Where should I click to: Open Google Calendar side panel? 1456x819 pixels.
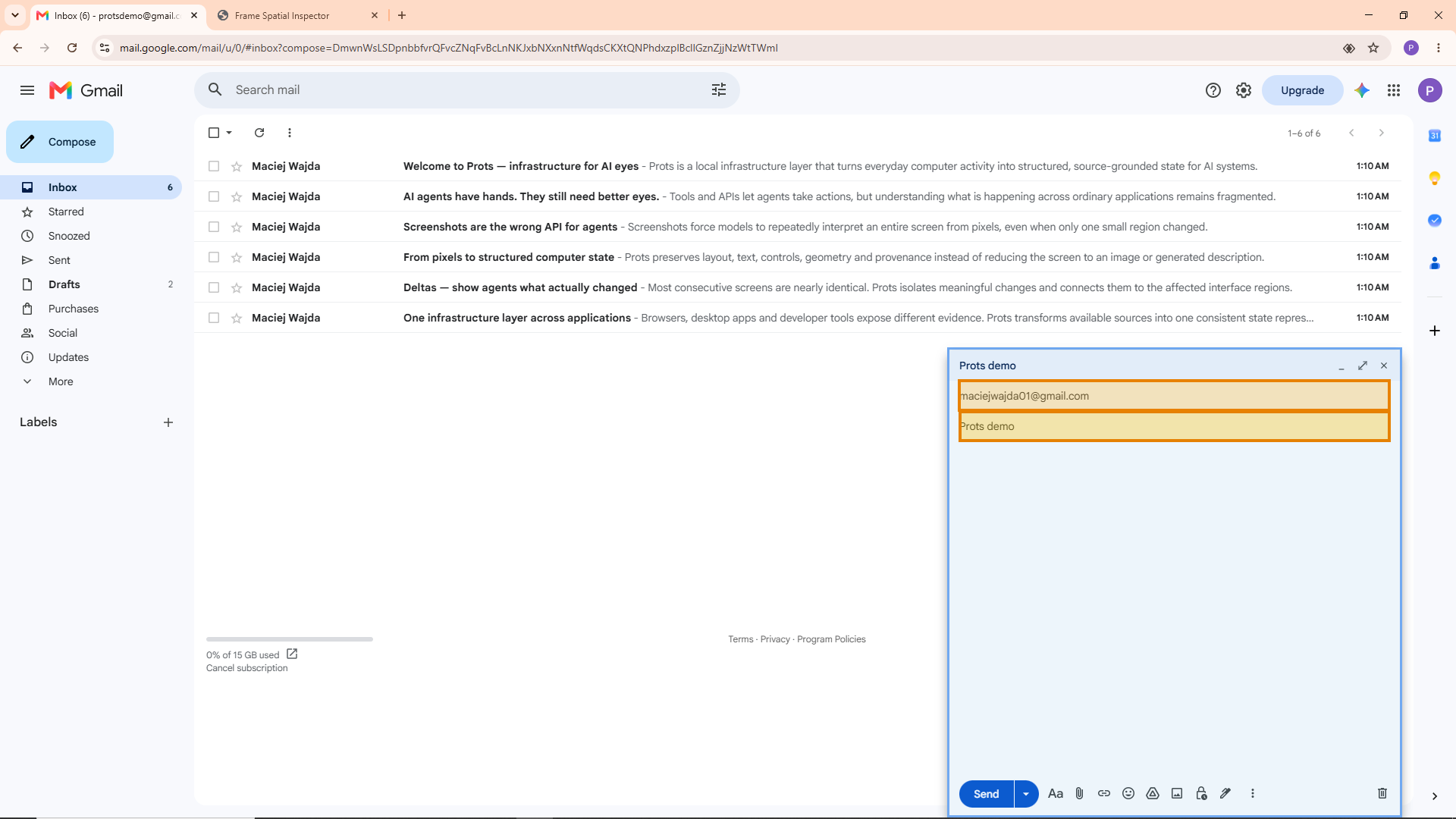point(1435,136)
